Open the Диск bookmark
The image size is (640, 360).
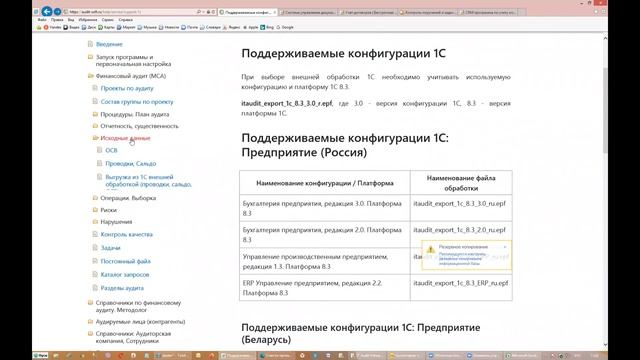[89, 27]
